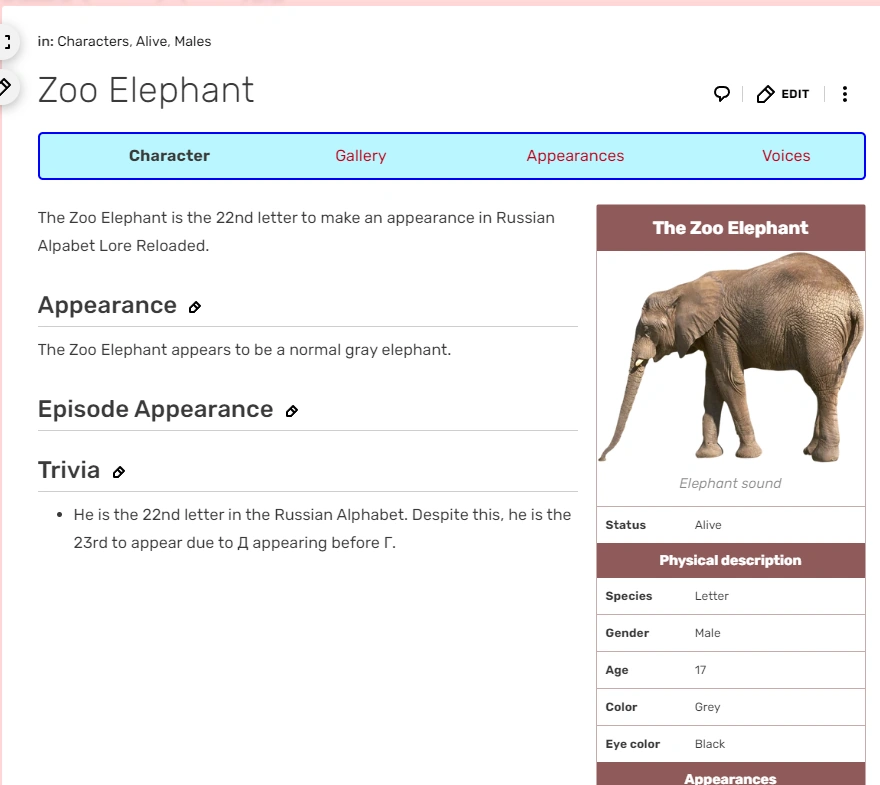The width and height of the screenshot is (880, 785).
Task: Select the Character tab
Action: (169, 156)
